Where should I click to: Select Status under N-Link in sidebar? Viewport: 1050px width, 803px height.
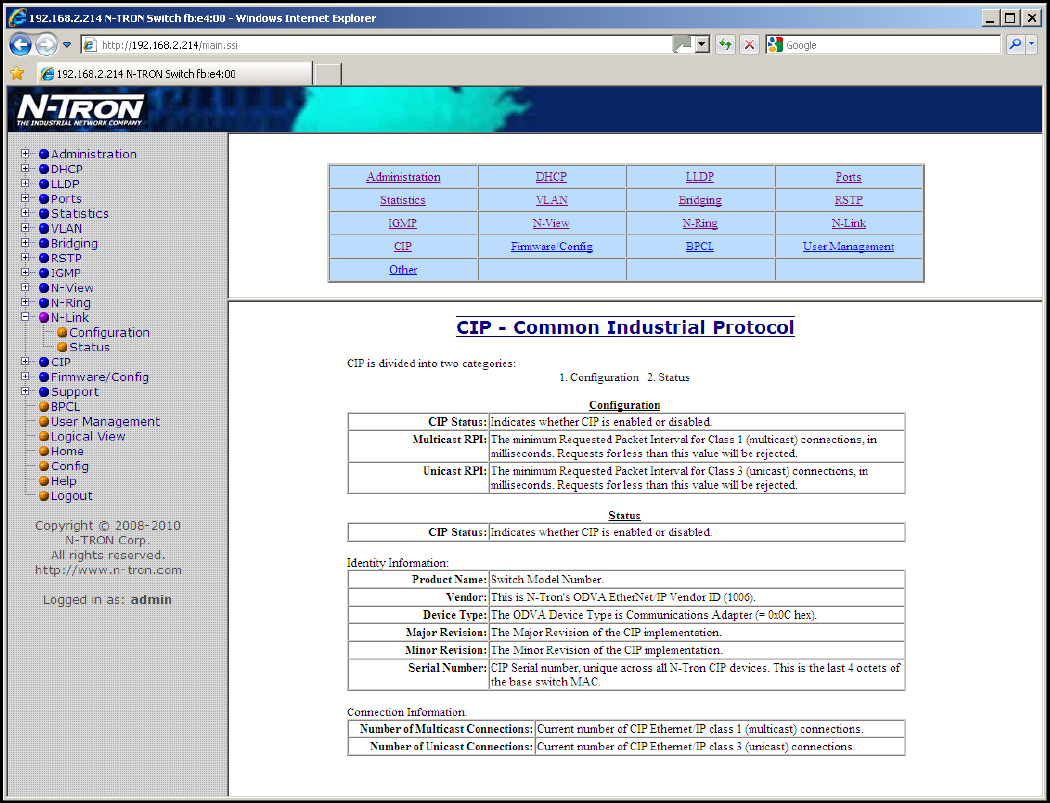tap(89, 347)
